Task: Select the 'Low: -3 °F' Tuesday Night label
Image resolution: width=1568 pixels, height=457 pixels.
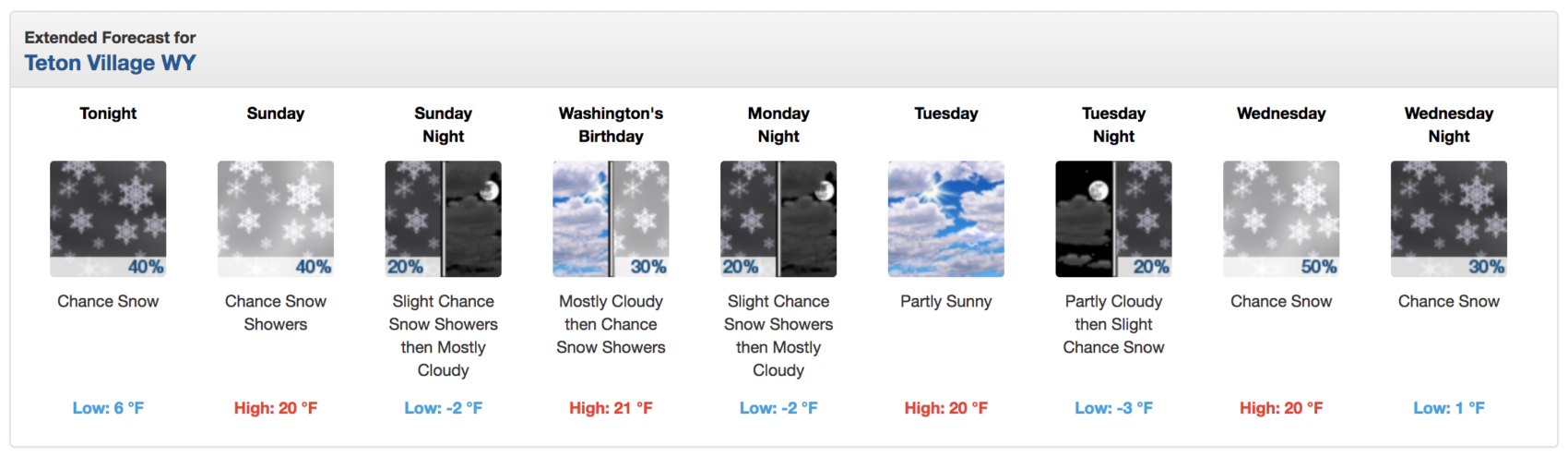Action: [x=1114, y=408]
